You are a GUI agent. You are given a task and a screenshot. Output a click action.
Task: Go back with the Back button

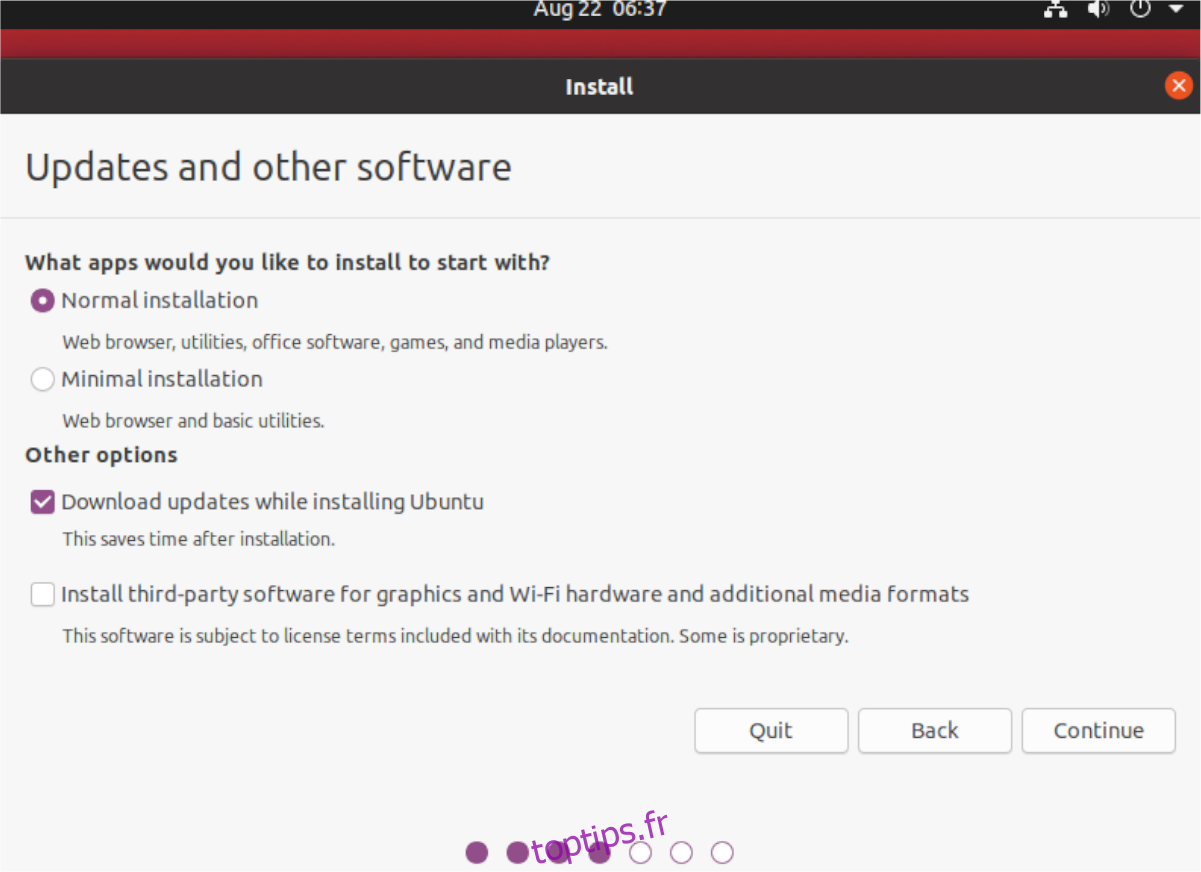tap(935, 730)
